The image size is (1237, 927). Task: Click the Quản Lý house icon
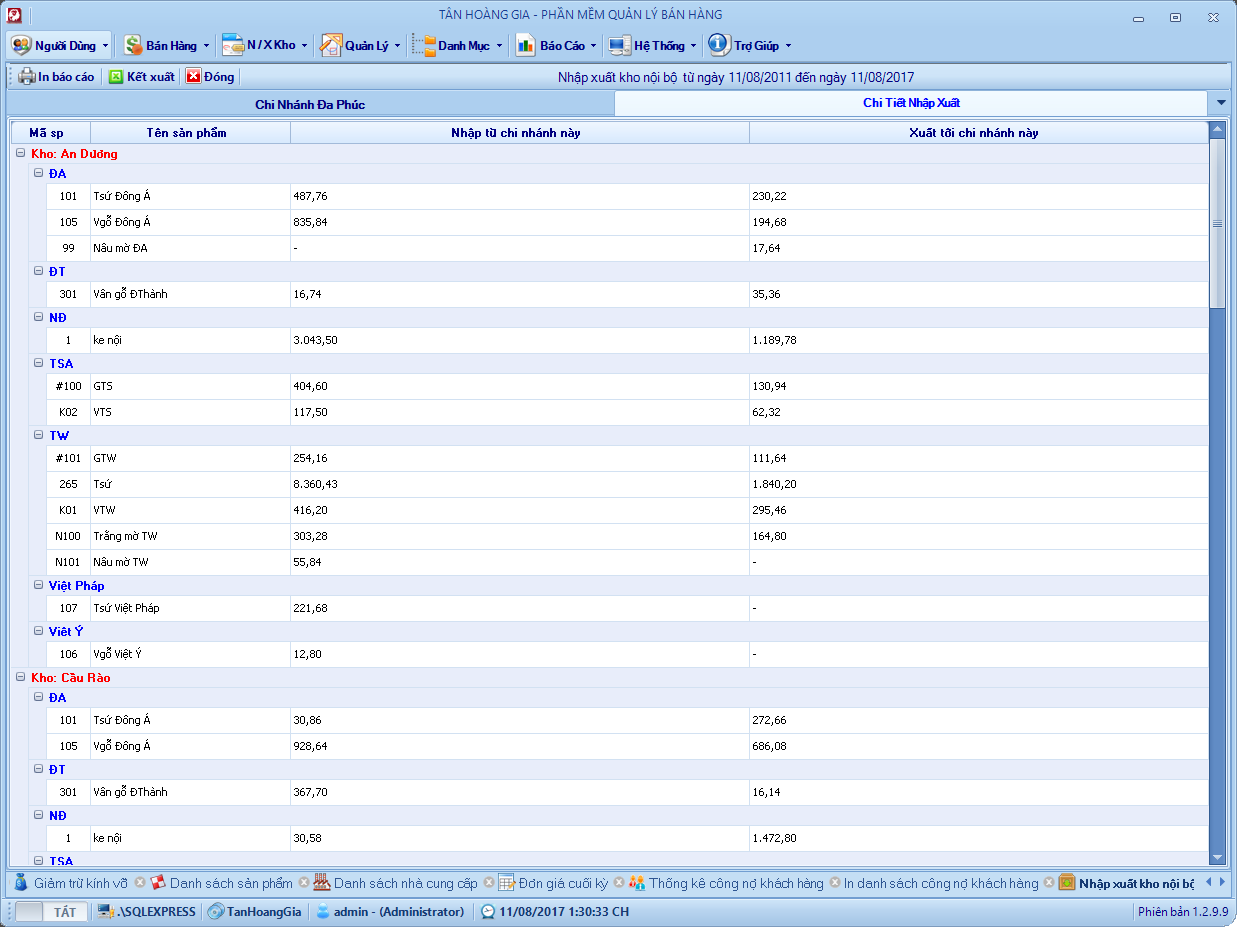331,45
